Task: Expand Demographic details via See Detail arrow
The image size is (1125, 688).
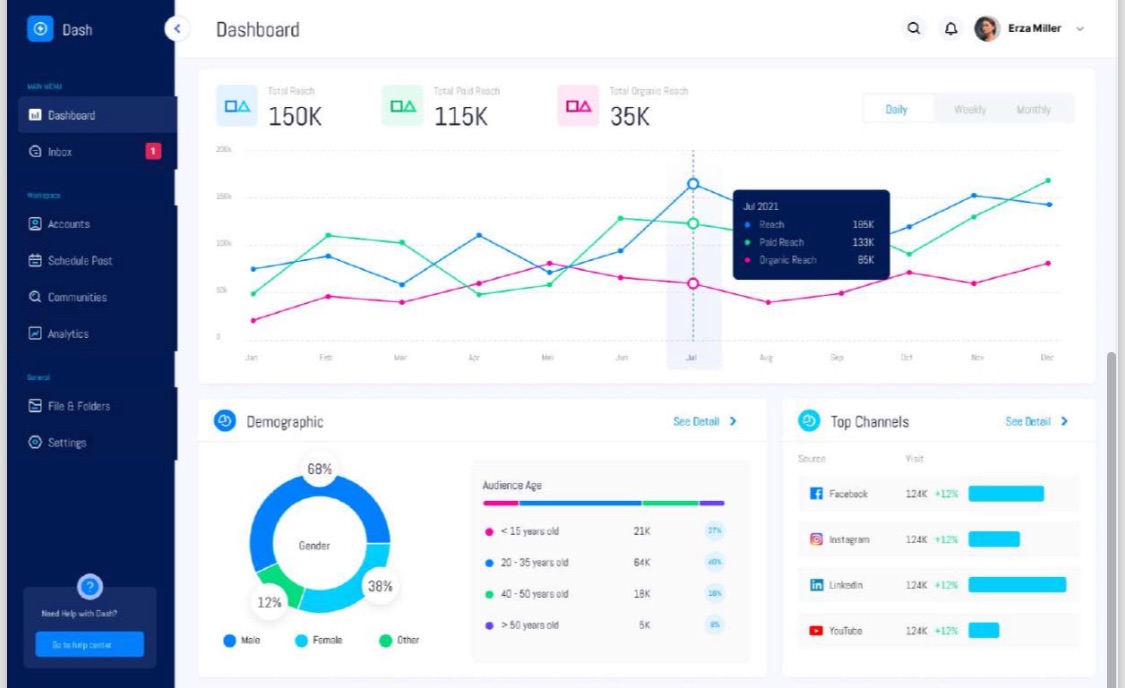Action: pos(733,421)
